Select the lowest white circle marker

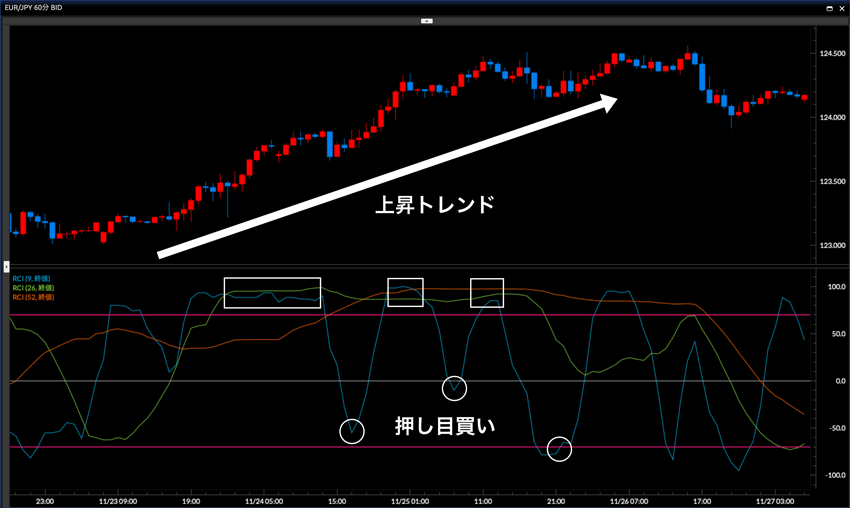click(x=559, y=449)
